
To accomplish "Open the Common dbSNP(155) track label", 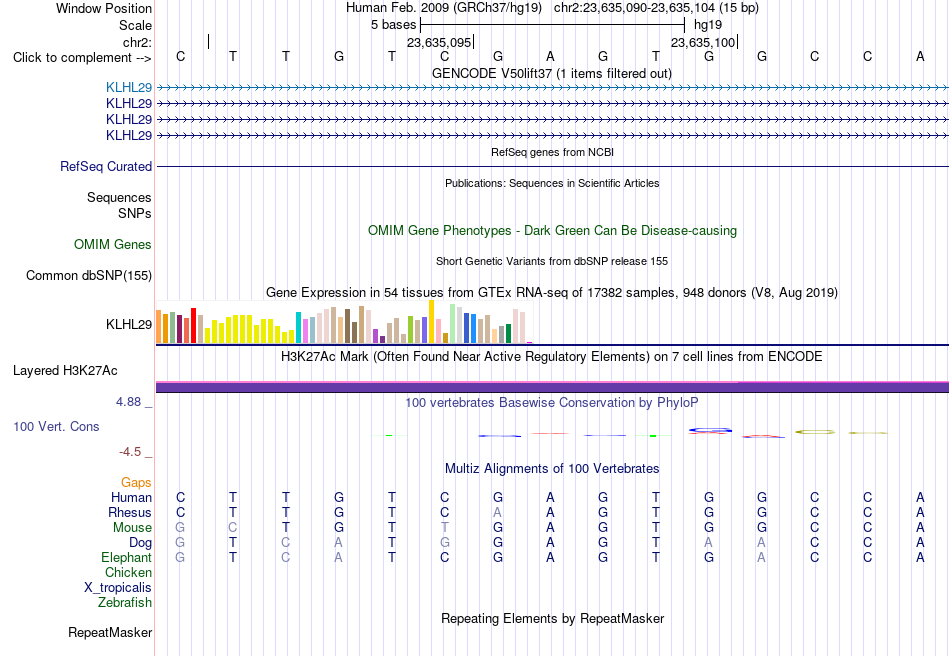I will [x=88, y=275].
